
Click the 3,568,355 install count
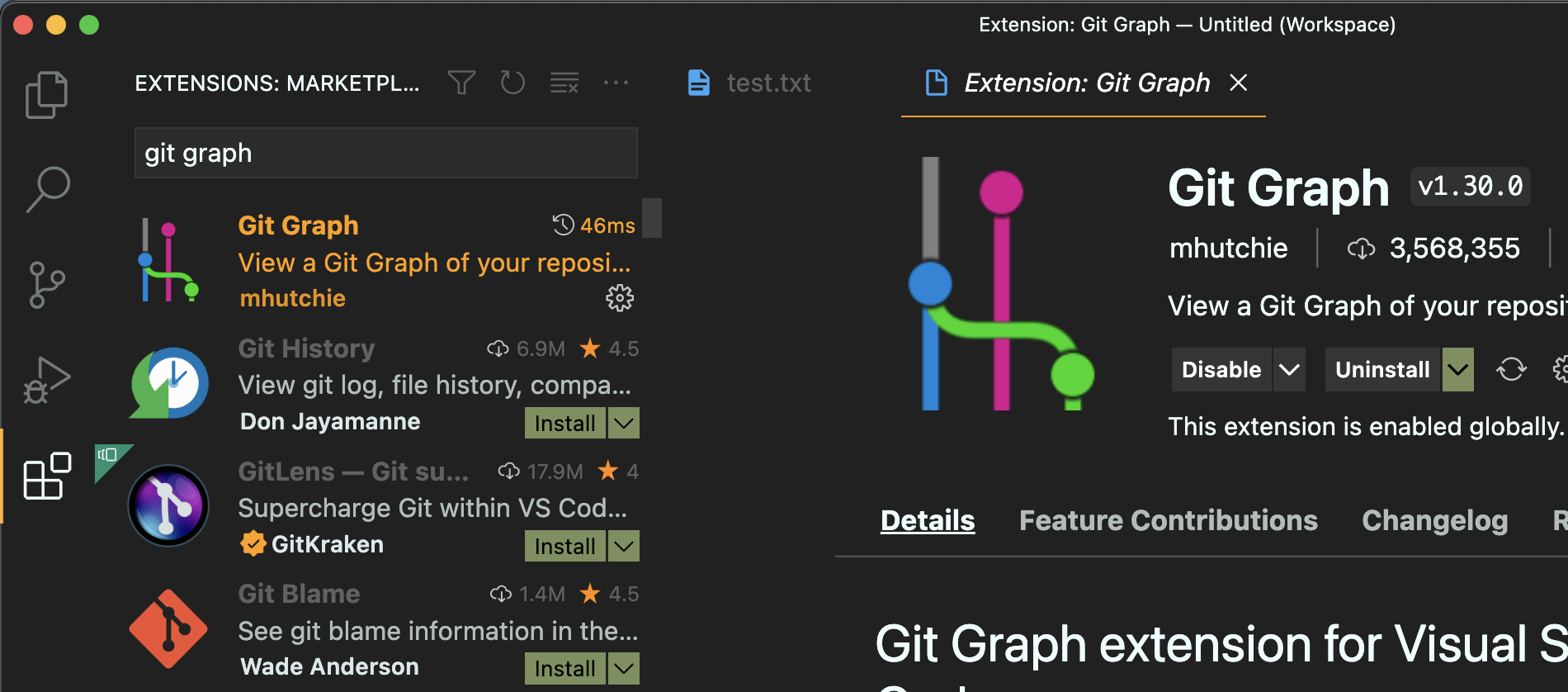1454,248
